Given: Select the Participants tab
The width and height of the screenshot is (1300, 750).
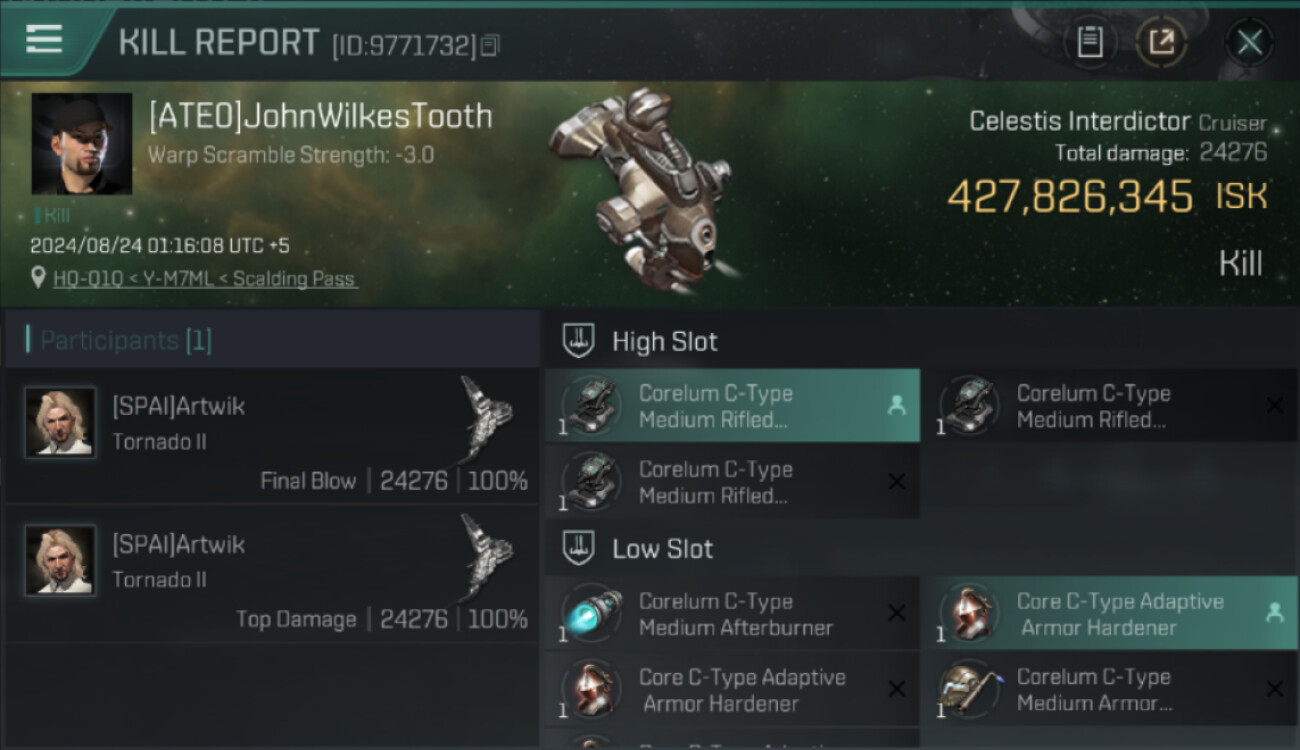Looking at the screenshot, I should [125, 341].
